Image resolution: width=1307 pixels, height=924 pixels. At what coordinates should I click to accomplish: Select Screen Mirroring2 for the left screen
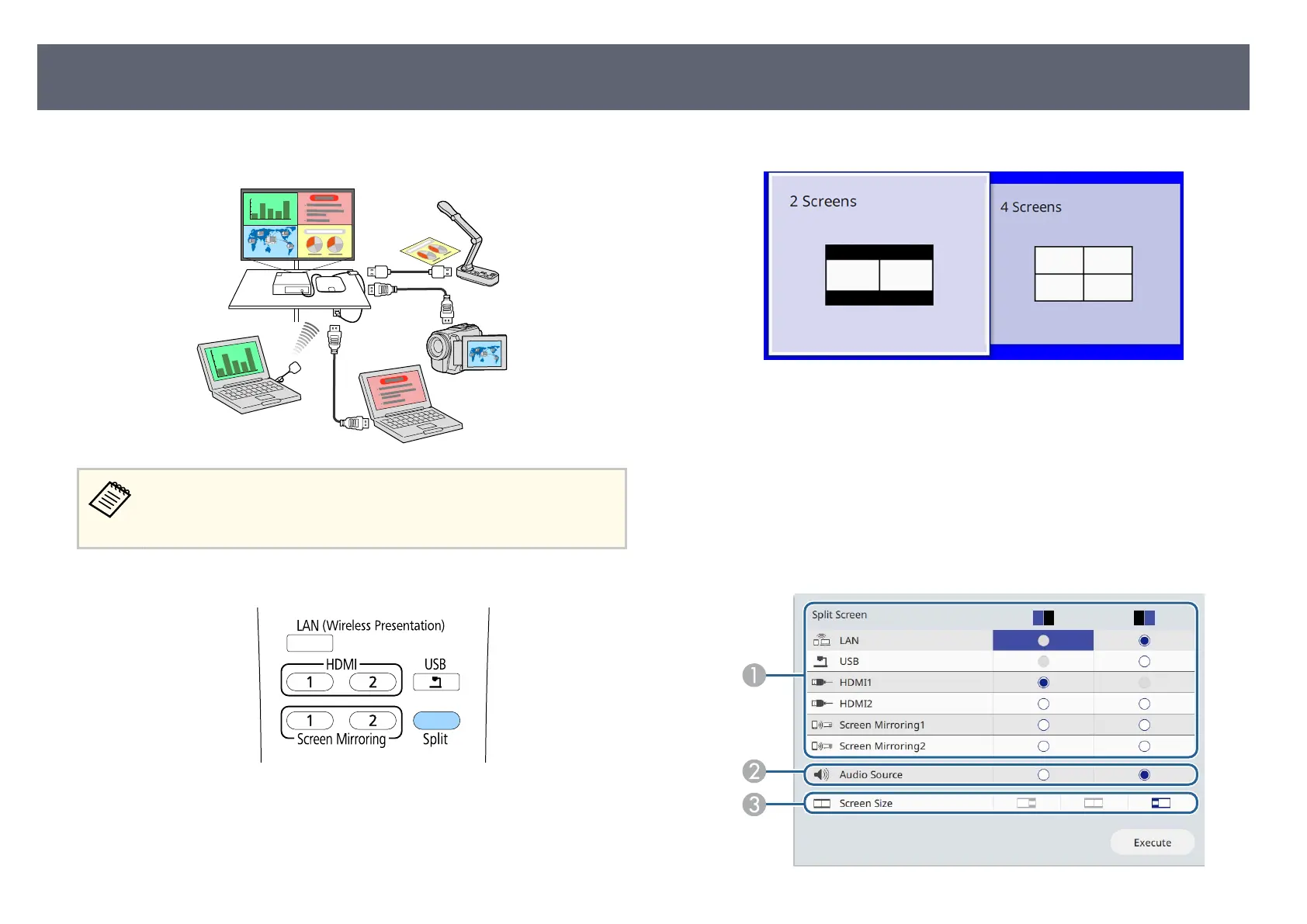click(x=1043, y=746)
